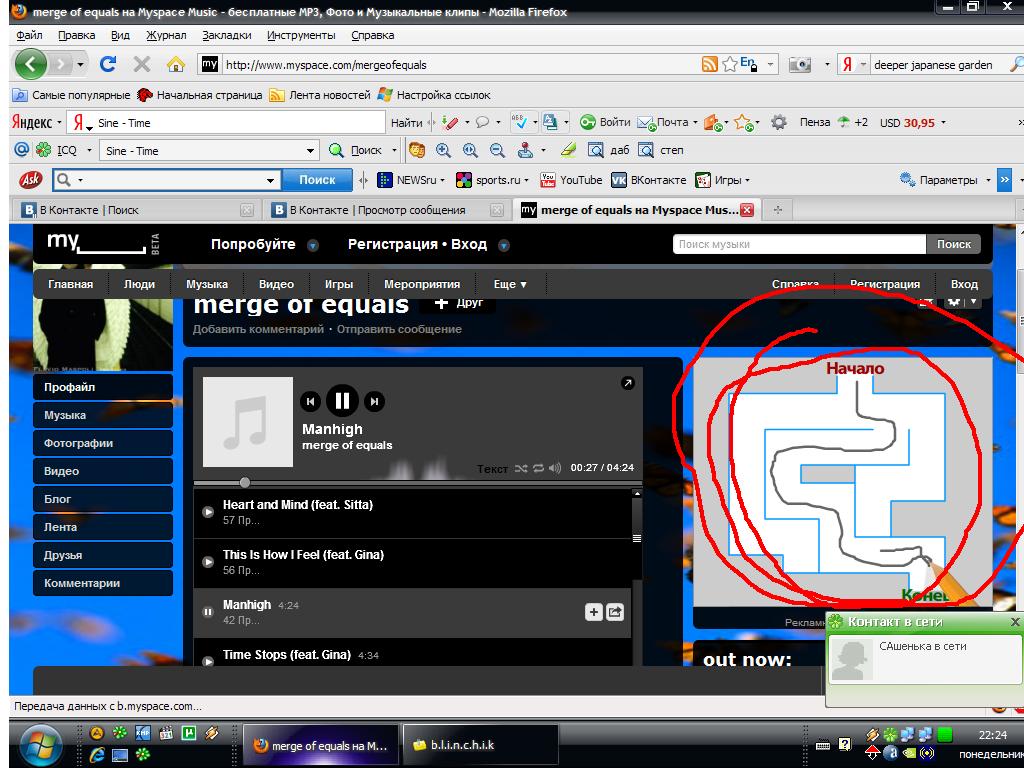Close the Контакт в сети notification
1024x768 pixels.
click(1014, 622)
